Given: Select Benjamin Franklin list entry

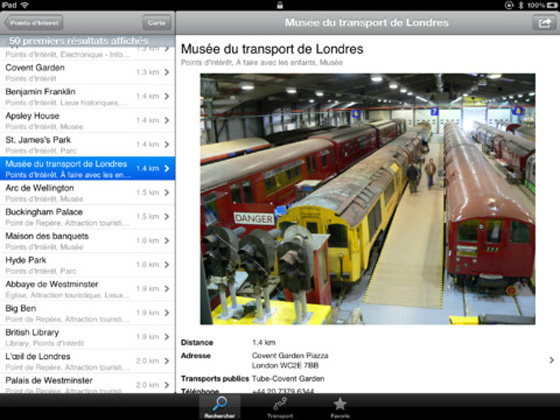Looking at the screenshot, I should point(88,96).
